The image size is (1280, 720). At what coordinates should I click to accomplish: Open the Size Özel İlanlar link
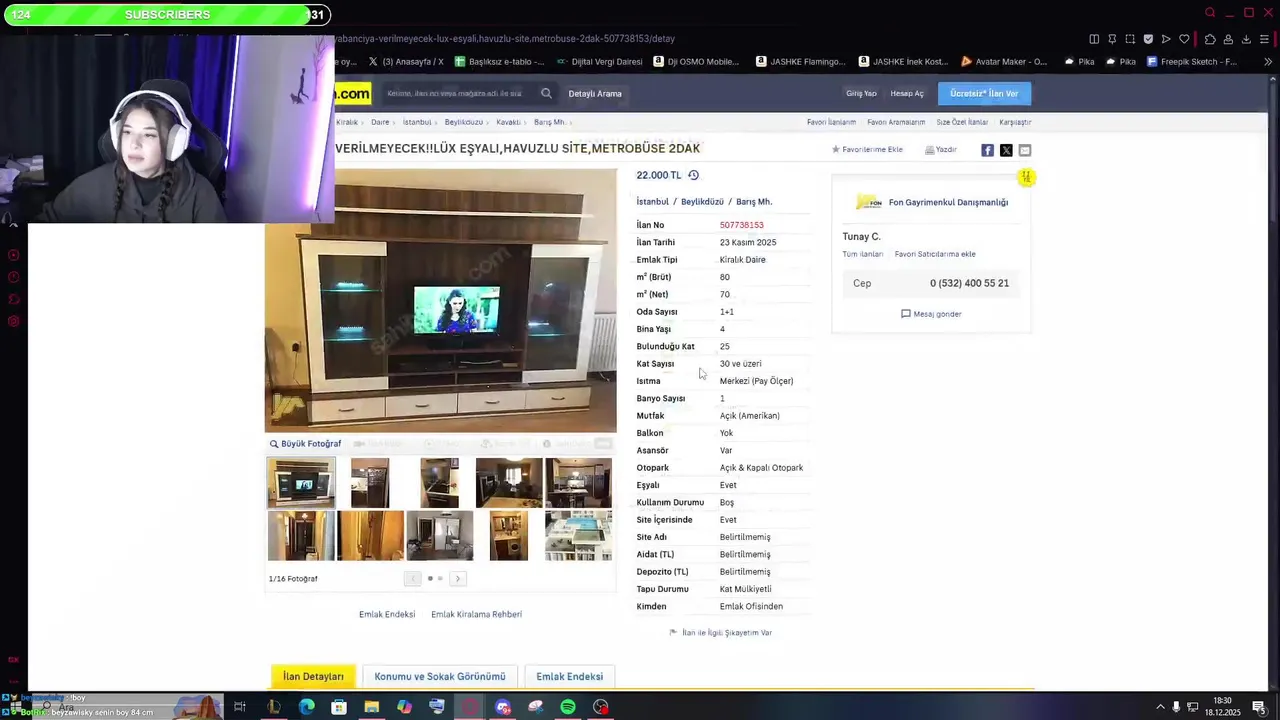pos(962,122)
